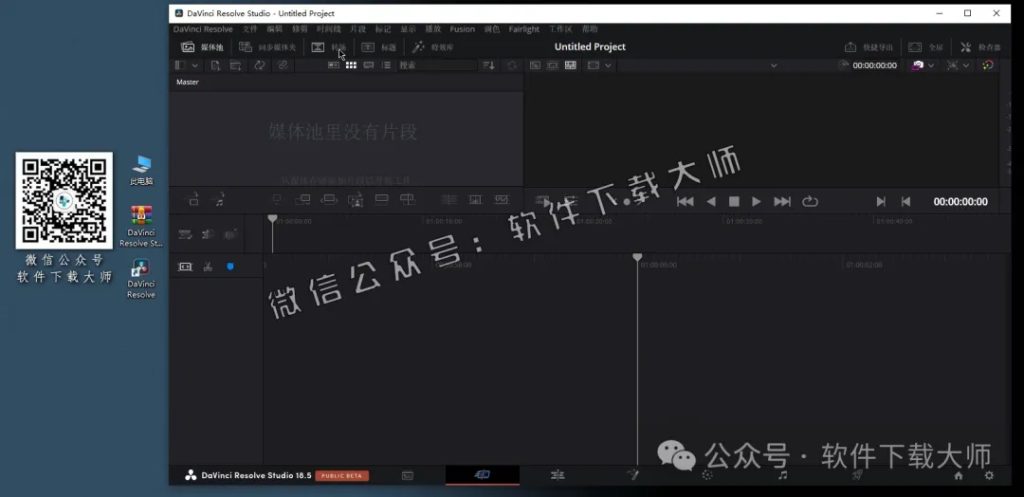Click Close Up edit icon
This screenshot has width=1024, height=497.
(x=355, y=200)
